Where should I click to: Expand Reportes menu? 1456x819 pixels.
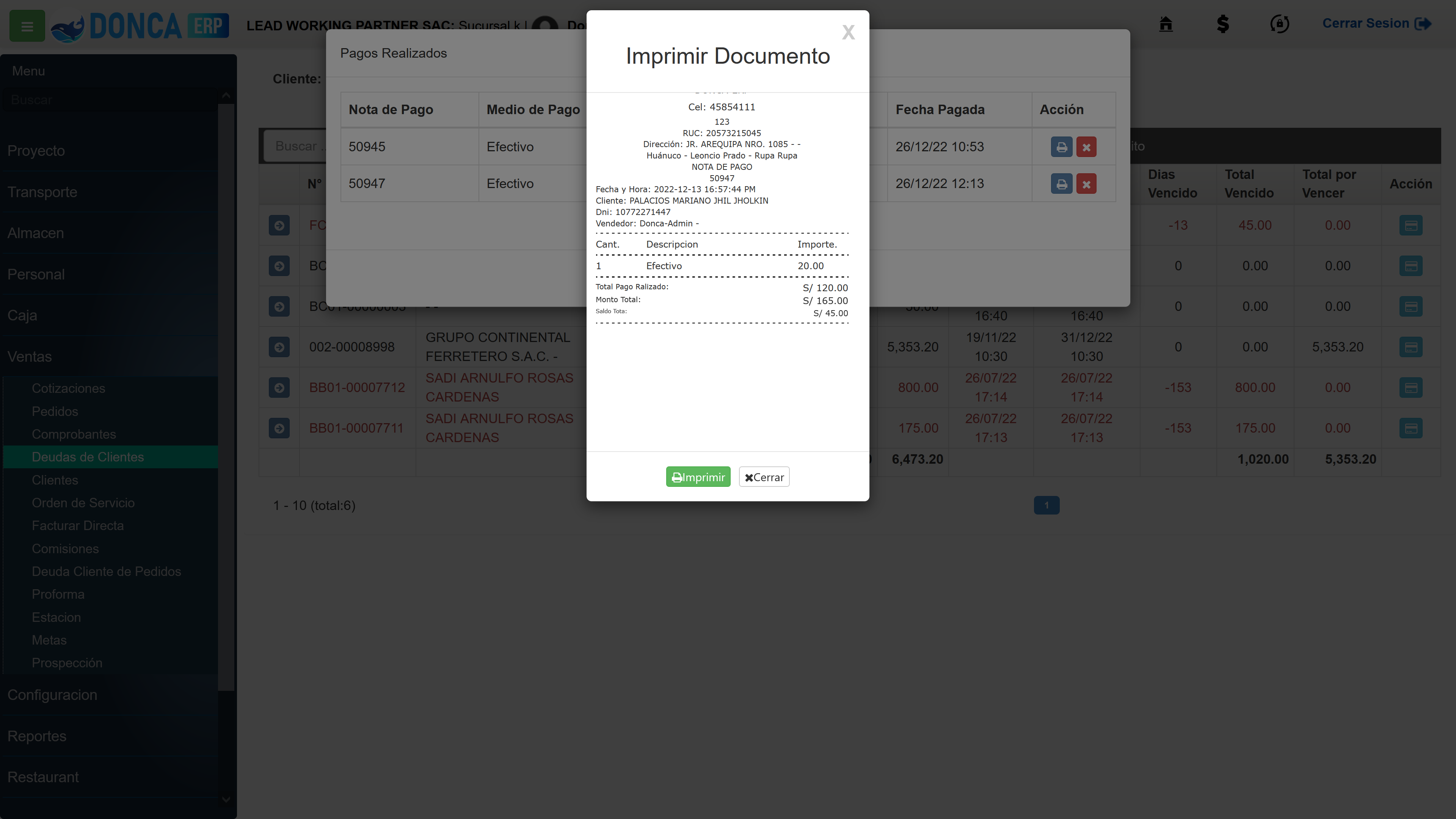[110, 736]
